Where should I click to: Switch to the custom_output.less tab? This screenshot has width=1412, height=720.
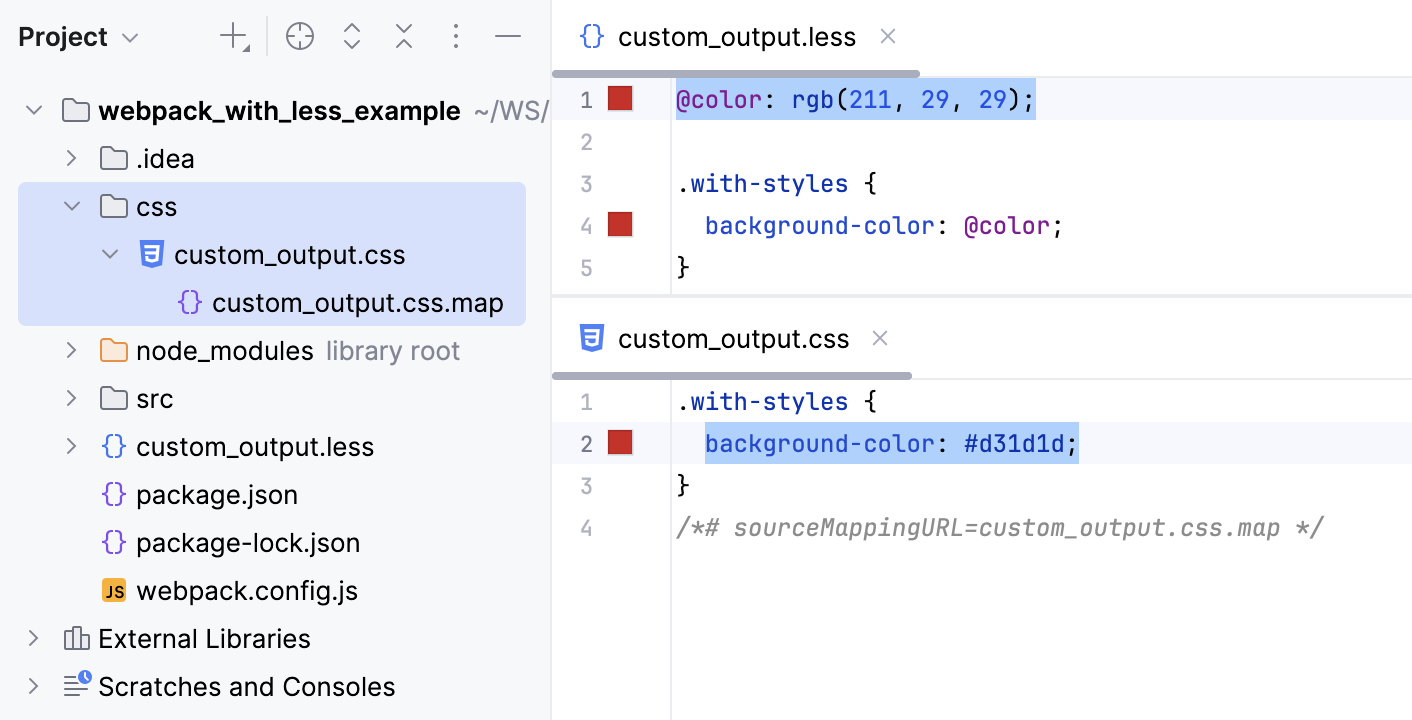(x=736, y=36)
